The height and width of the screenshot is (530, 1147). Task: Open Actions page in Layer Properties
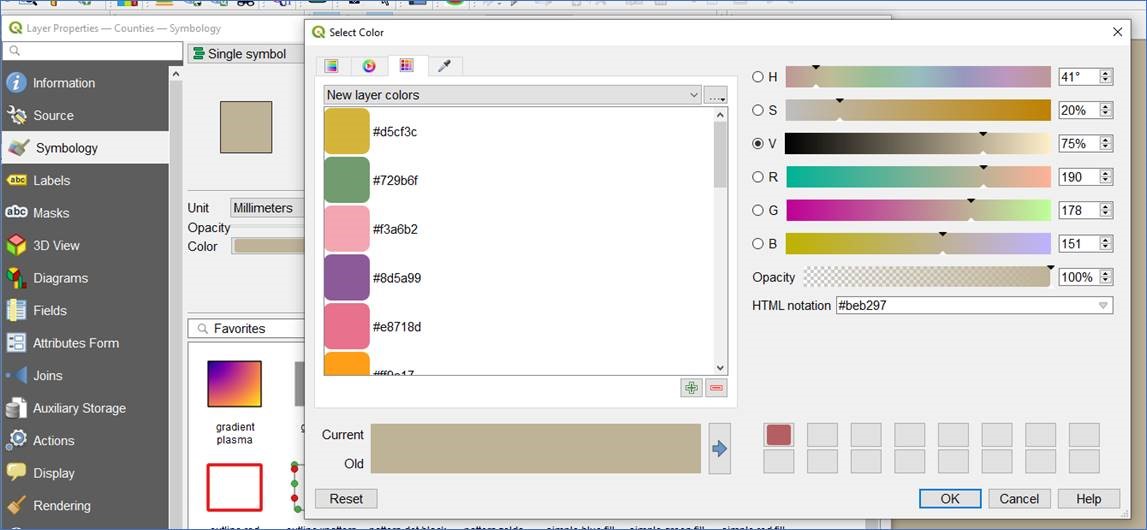(x=85, y=441)
